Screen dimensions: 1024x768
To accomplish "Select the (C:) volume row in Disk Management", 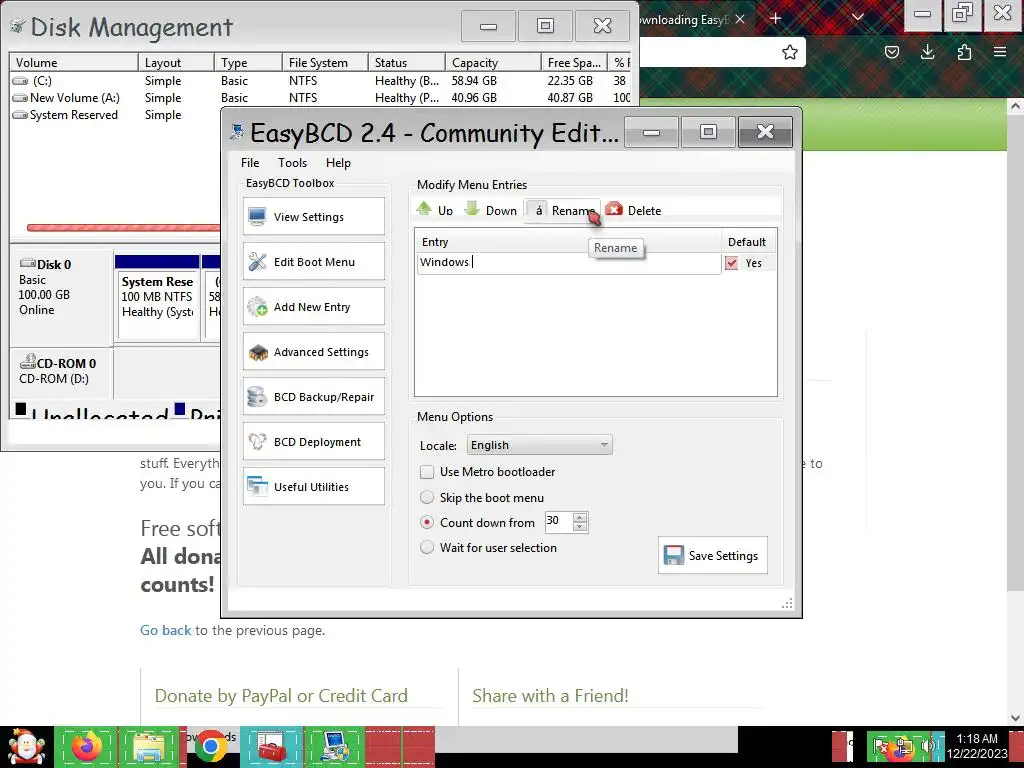I will click(321, 80).
